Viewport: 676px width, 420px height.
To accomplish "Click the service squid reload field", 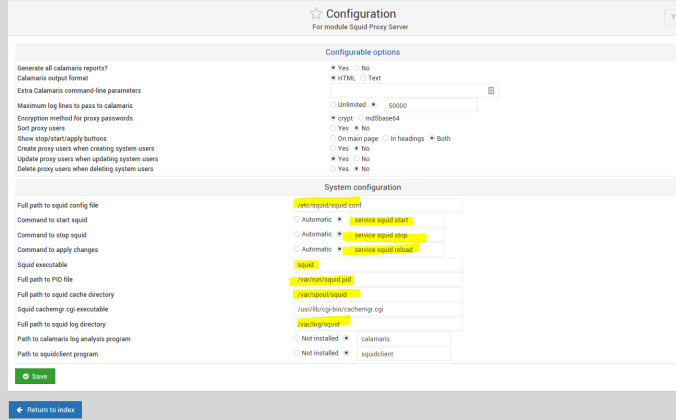I will [397, 250].
